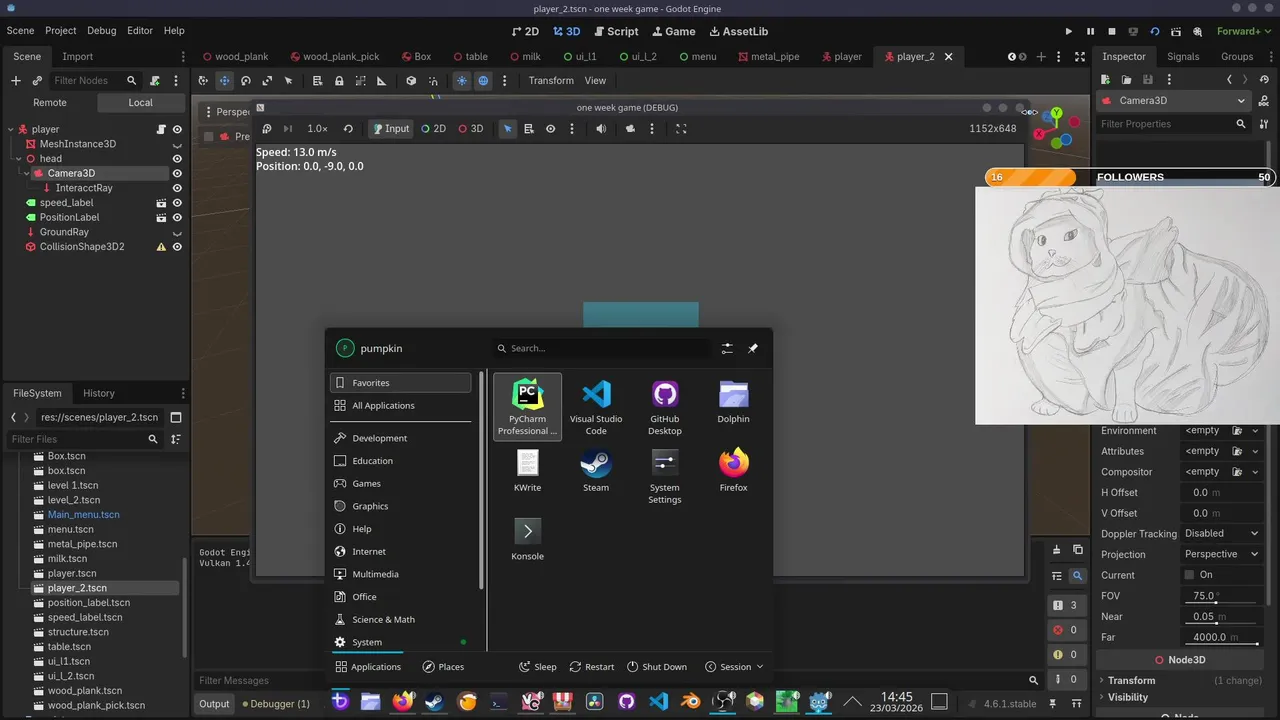Expand the Visibility section in Inspector
1280x720 pixels.
click(1127, 697)
